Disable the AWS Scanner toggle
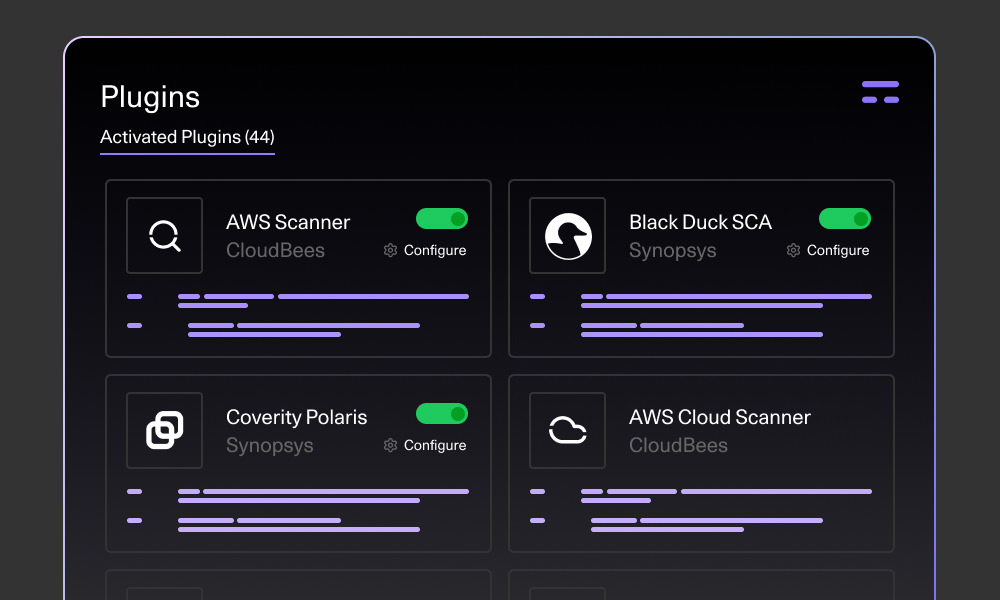 (442, 219)
